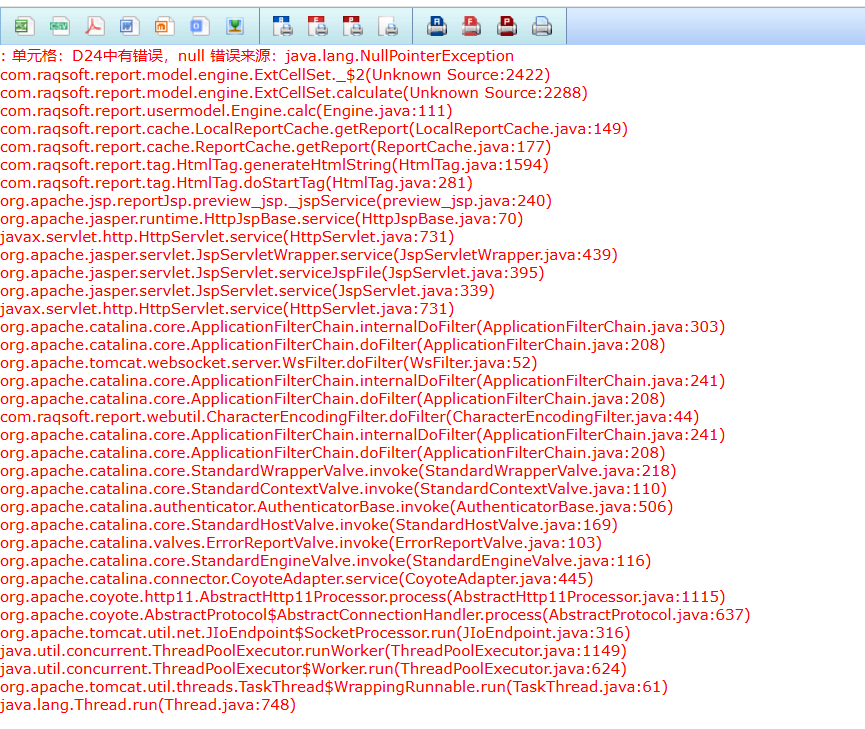Click the java.lang.Thread.run(Thread.java:748) line

(148, 705)
